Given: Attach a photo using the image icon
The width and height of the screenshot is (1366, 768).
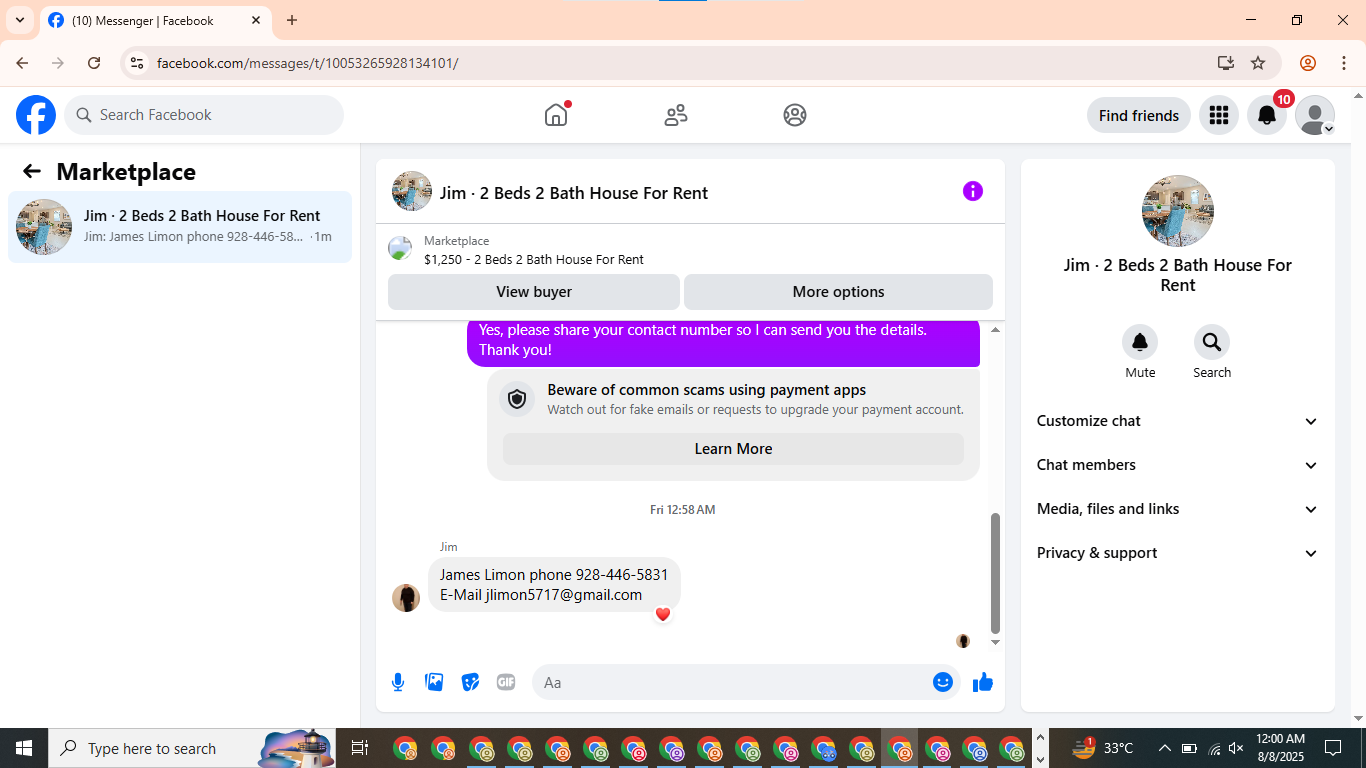Looking at the screenshot, I should 434,682.
